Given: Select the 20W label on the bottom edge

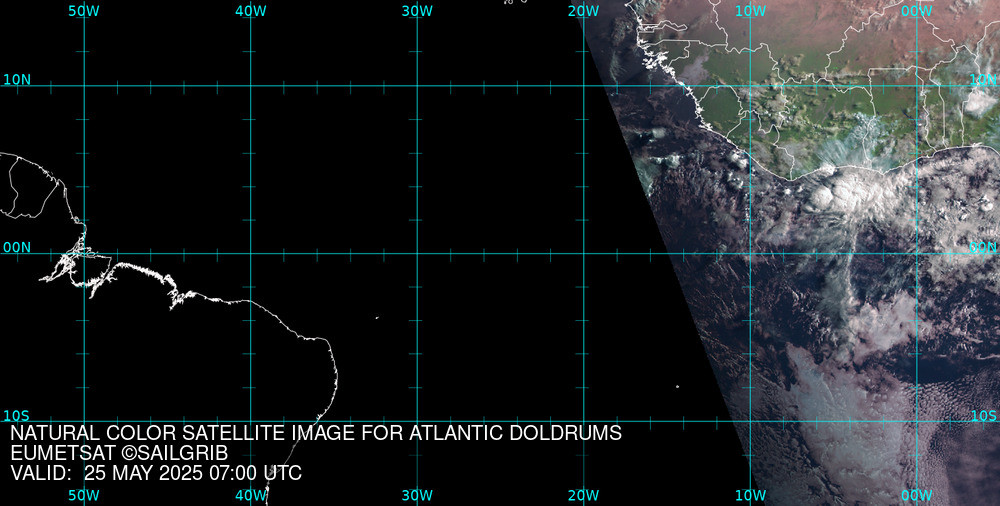Looking at the screenshot, I should [584, 495].
